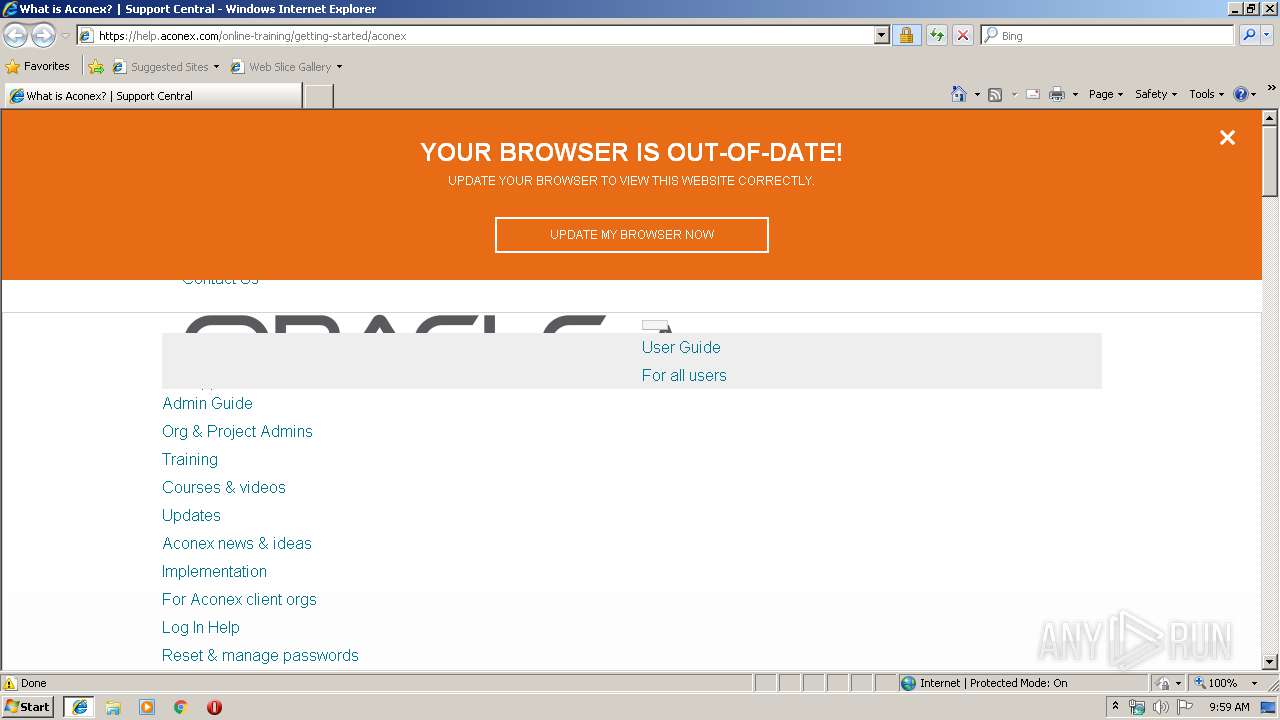
Task: Open the For Aconex client orgs link
Action: click(x=239, y=599)
